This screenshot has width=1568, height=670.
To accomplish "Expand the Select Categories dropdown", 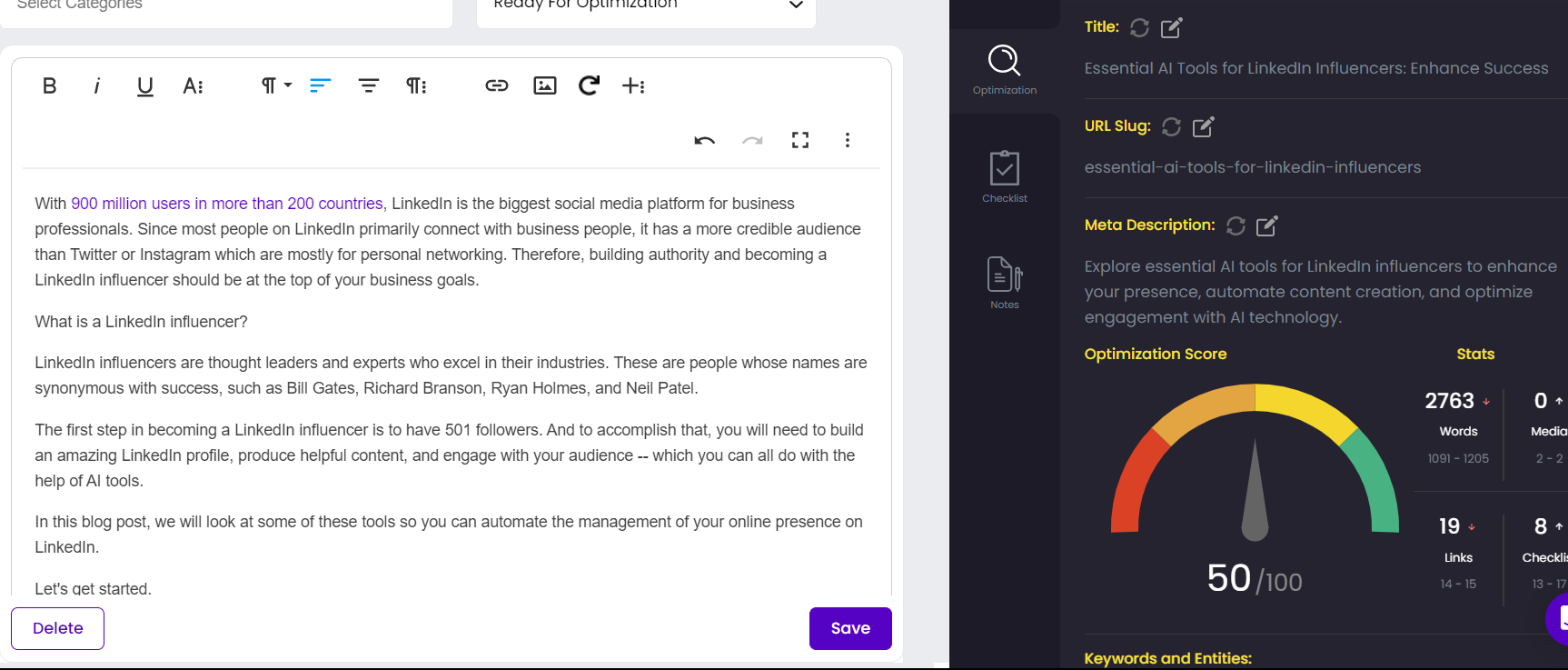I will [x=225, y=7].
